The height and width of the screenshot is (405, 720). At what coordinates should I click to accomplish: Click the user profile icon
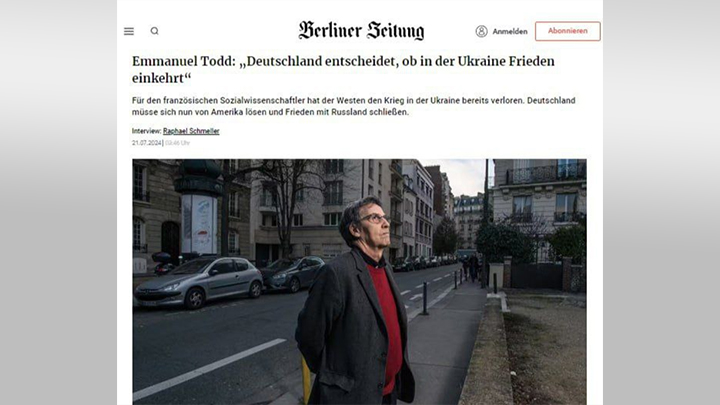point(481,31)
